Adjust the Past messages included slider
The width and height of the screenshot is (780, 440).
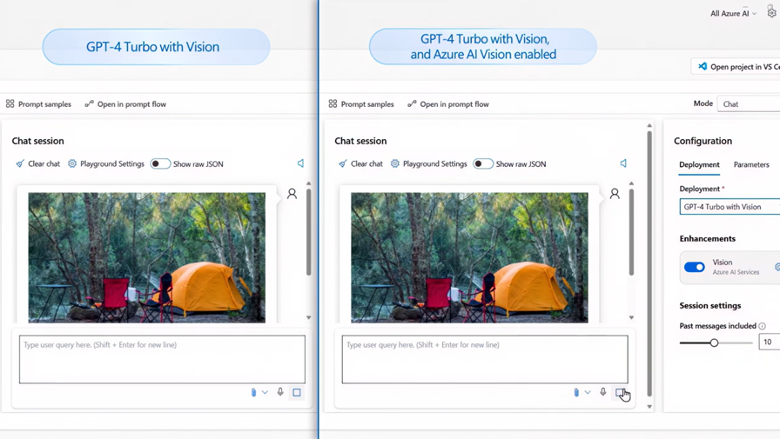[716, 343]
